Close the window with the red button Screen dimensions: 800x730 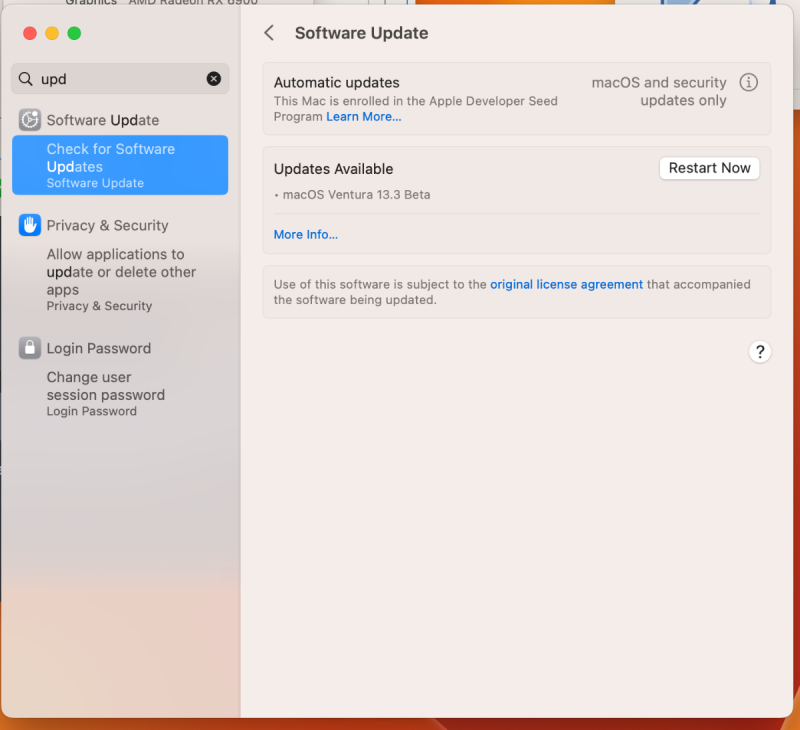(30, 33)
